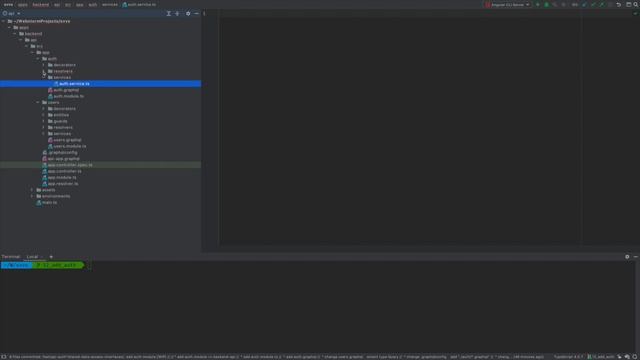Hide the Terminal panel with the minus icon
The height and width of the screenshot is (360, 640).
point(636,257)
